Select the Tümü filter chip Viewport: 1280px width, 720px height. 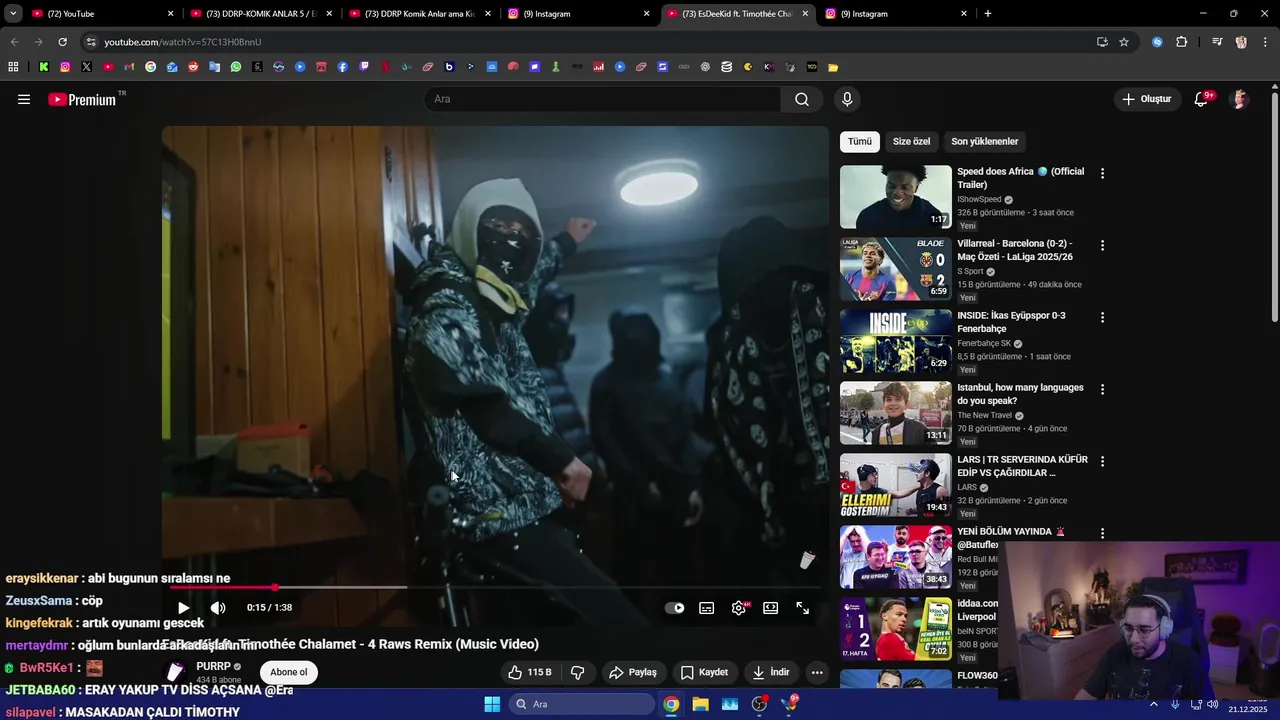[860, 141]
